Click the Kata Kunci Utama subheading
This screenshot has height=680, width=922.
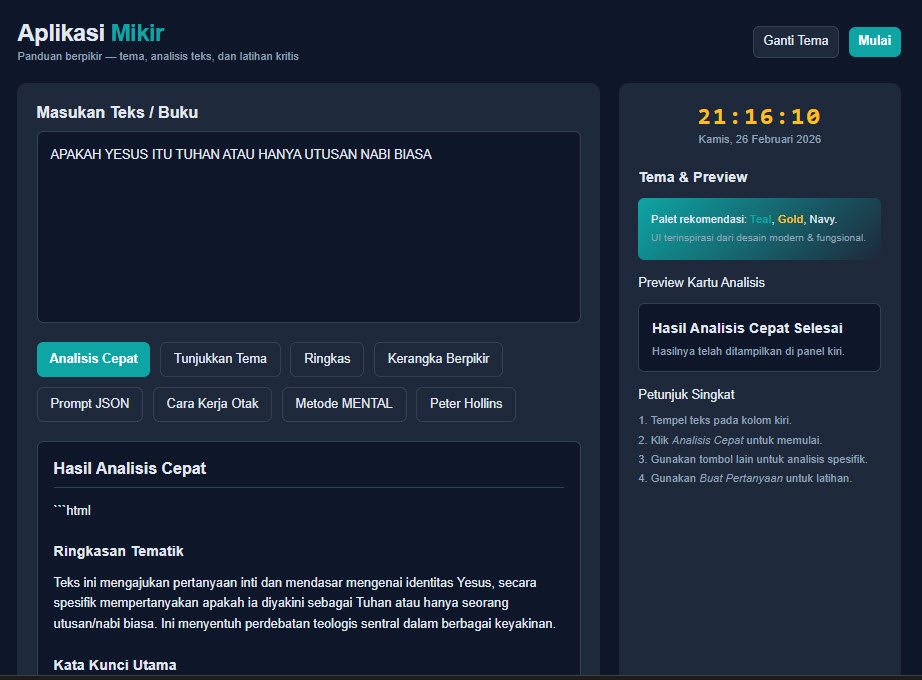click(x=115, y=665)
